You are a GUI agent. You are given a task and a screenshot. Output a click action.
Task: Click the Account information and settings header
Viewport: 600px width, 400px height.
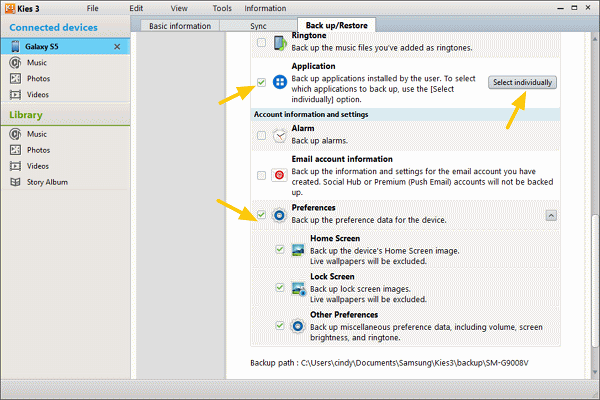405,114
